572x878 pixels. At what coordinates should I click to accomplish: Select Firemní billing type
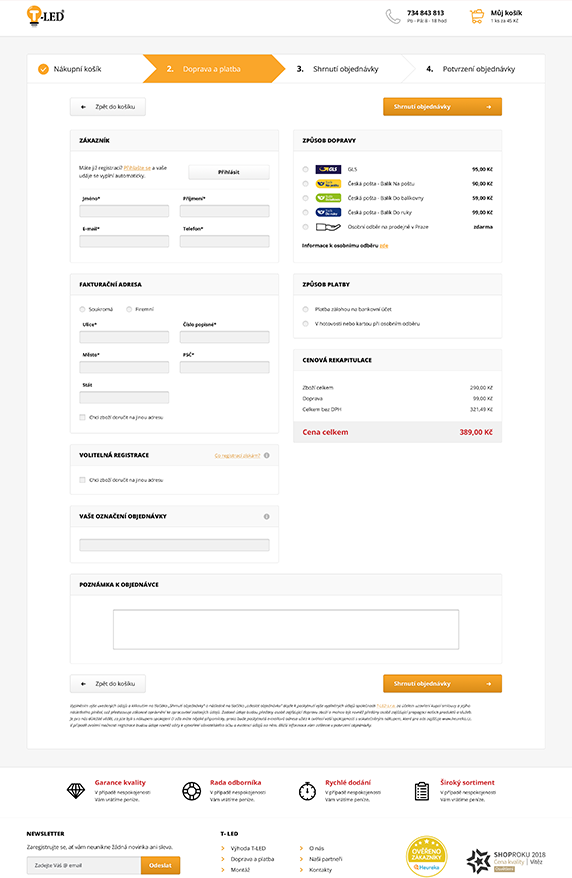[x=129, y=309]
